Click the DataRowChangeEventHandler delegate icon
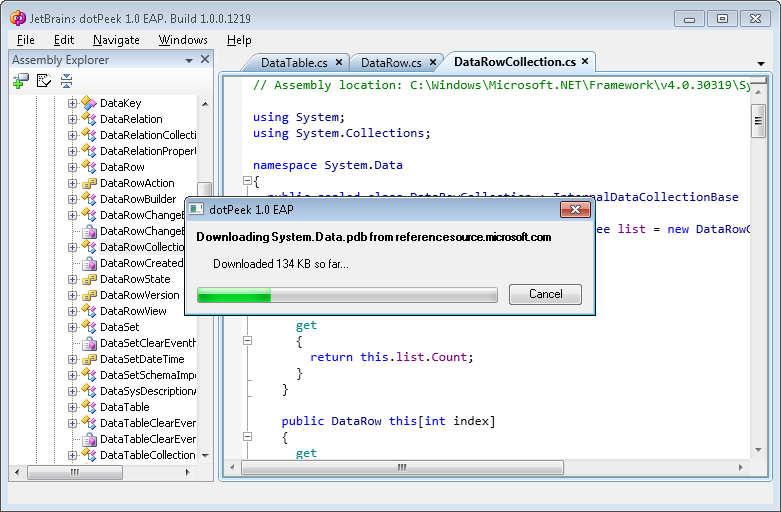The image size is (781, 512). click(89, 231)
